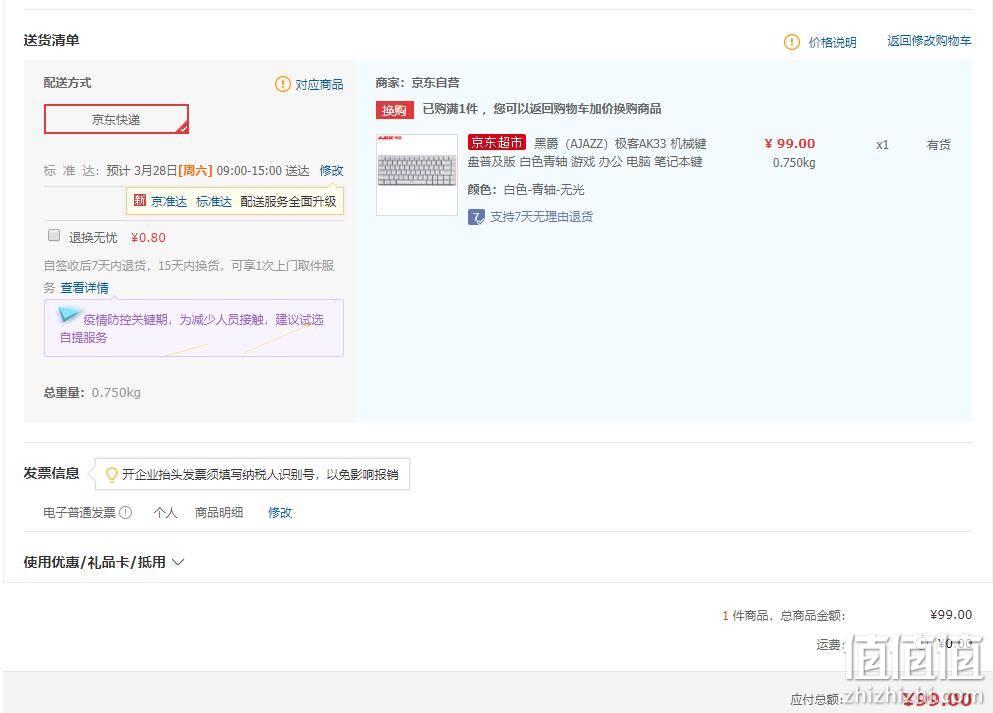Open 查看详情 for return service

click(x=84, y=287)
